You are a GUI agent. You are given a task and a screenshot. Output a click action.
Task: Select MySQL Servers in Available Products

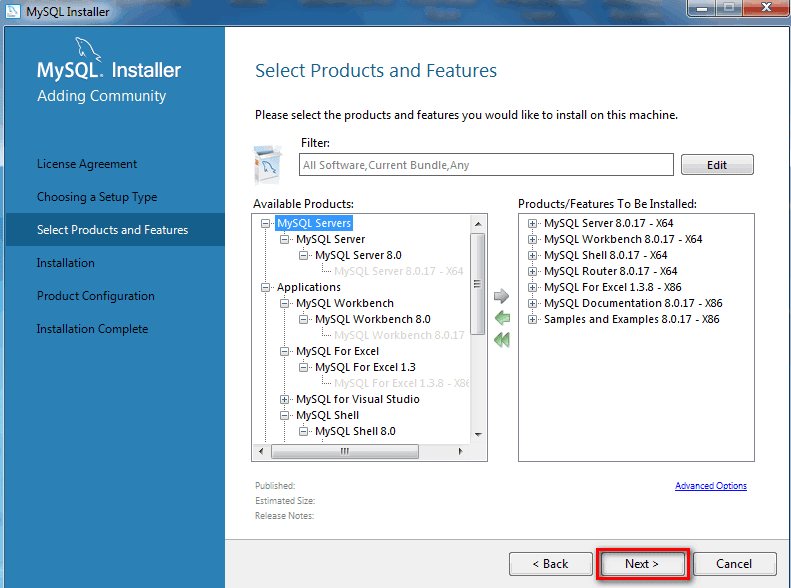click(x=314, y=223)
